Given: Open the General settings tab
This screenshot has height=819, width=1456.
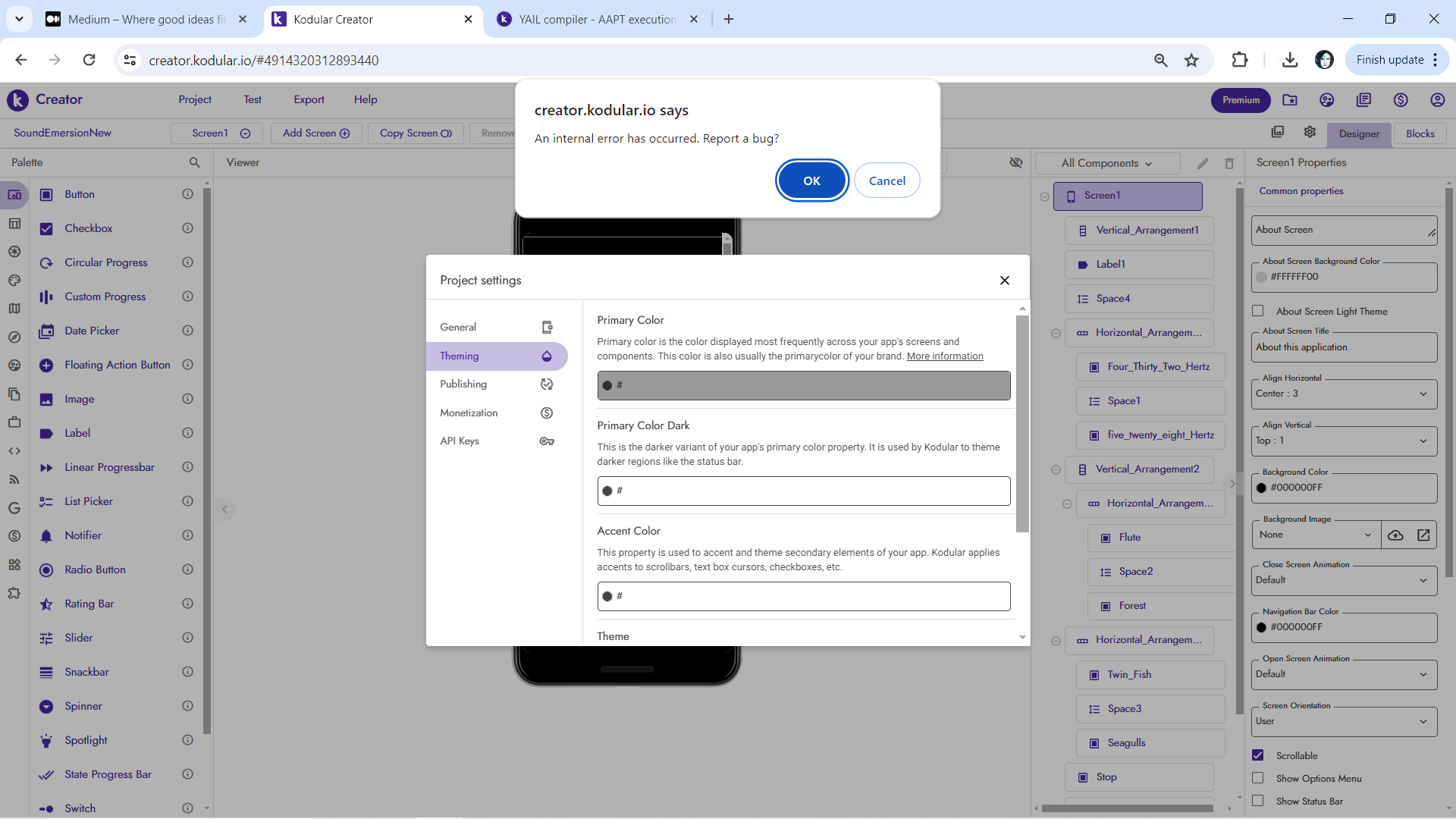Looking at the screenshot, I should (497, 327).
